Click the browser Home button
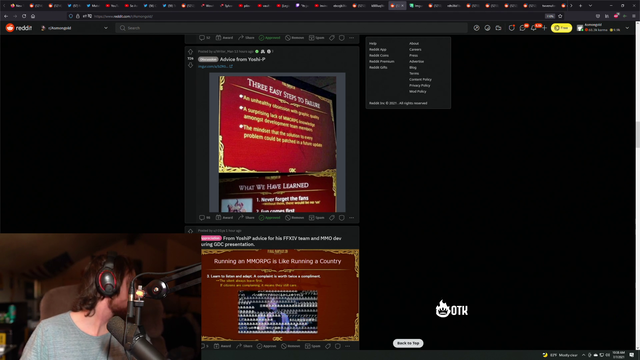The height and width of the screenshot is (360, 640). click(x=33, y=16)
